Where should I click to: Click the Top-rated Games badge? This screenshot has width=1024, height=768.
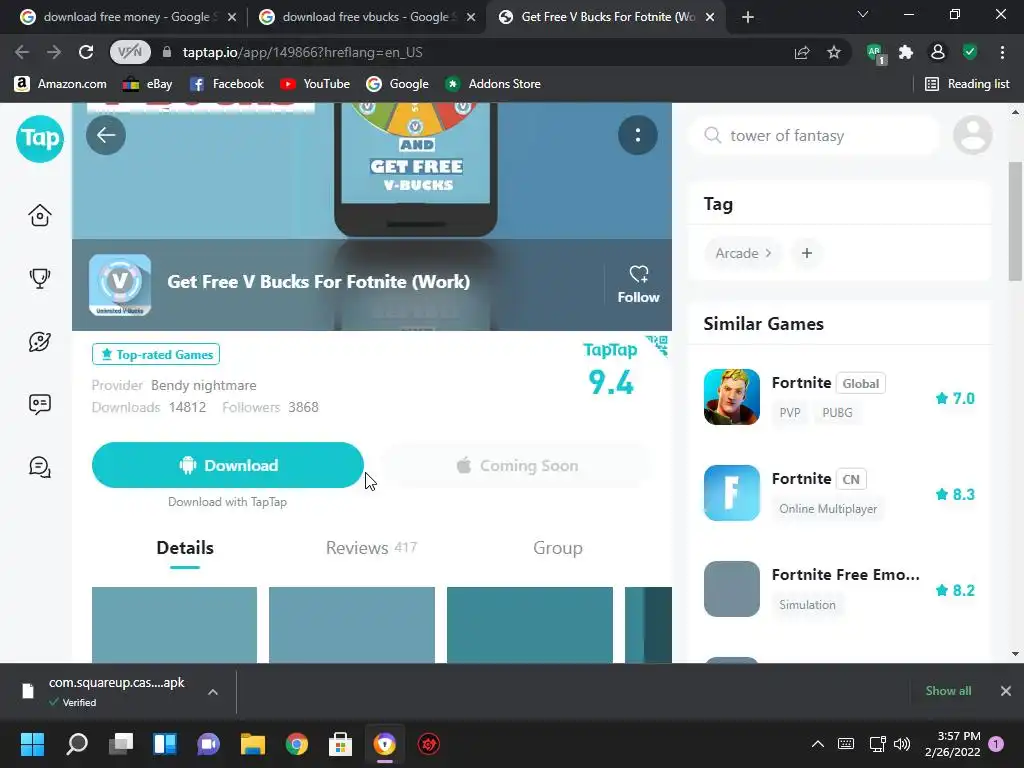[156, 355]
